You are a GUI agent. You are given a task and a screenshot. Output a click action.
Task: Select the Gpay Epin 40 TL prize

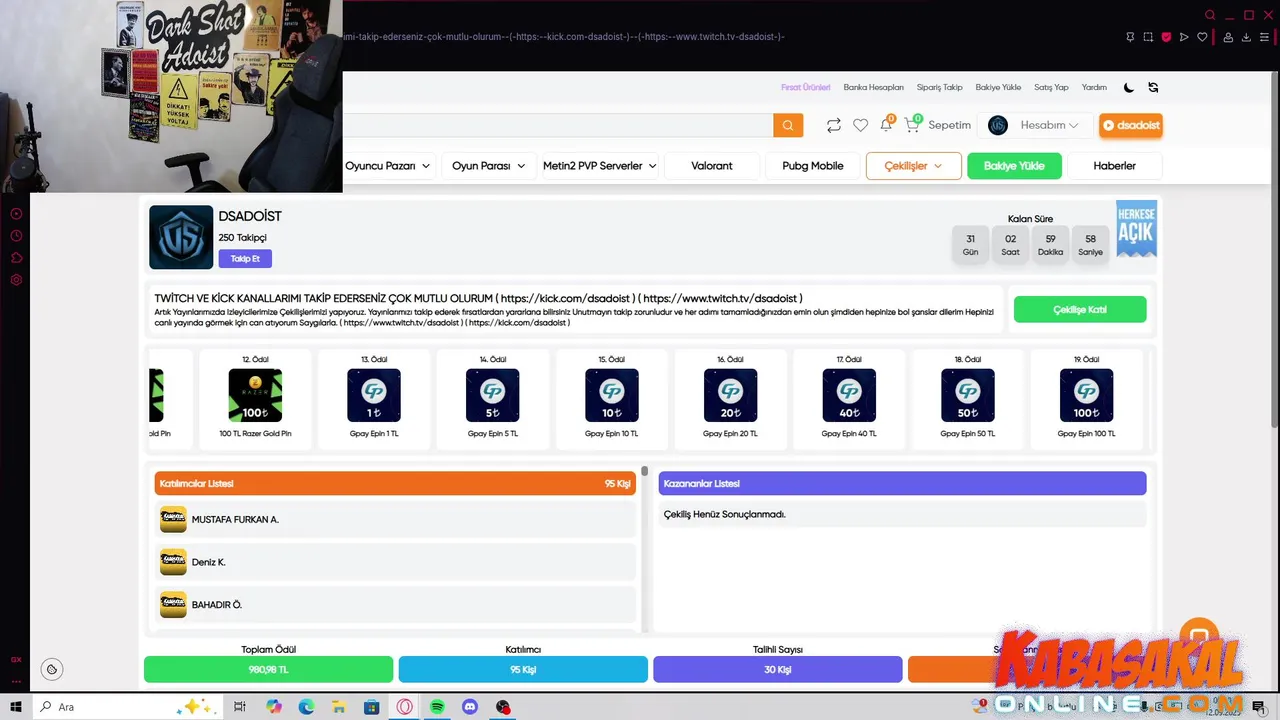pyautogui.click(x=849, y=399)
